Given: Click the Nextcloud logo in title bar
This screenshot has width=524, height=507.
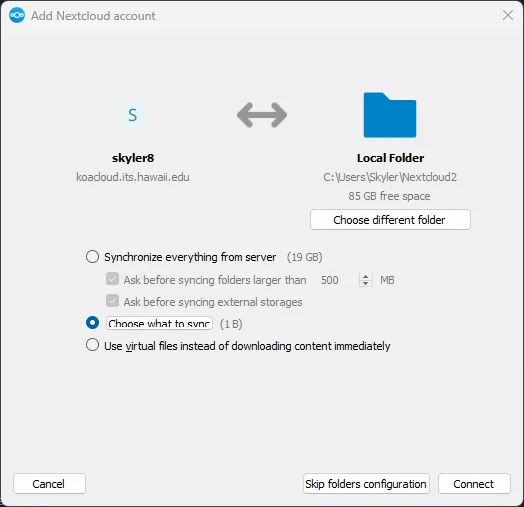Looking at the screenshot, I should pos(17,15).
